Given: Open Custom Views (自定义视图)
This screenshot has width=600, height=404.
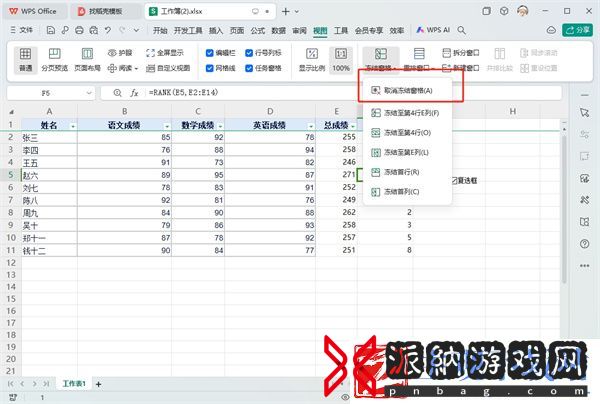Looking at the screenshot, I should [x=168, y=68].
